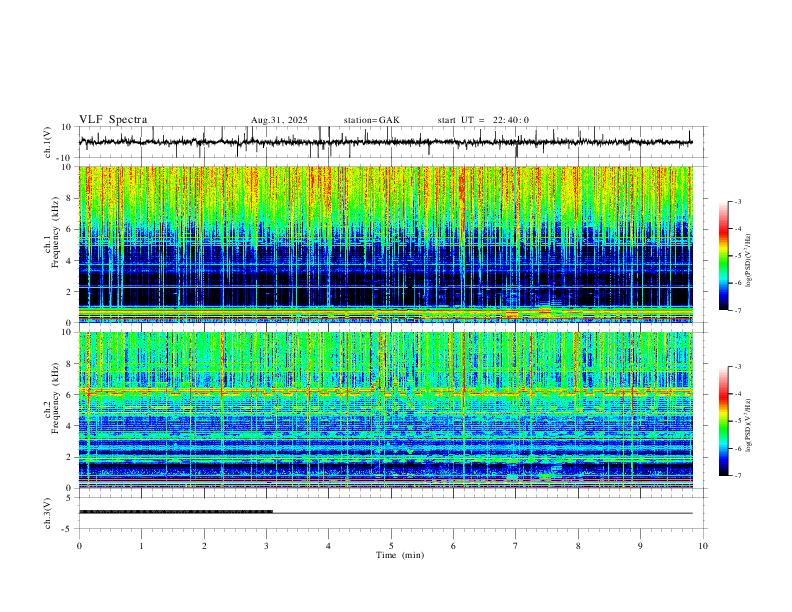The height and width of the screenshot is (612, 792).
Task: Click the "-10" tick on ch.1(V) axis
Action: click(65, 158)
